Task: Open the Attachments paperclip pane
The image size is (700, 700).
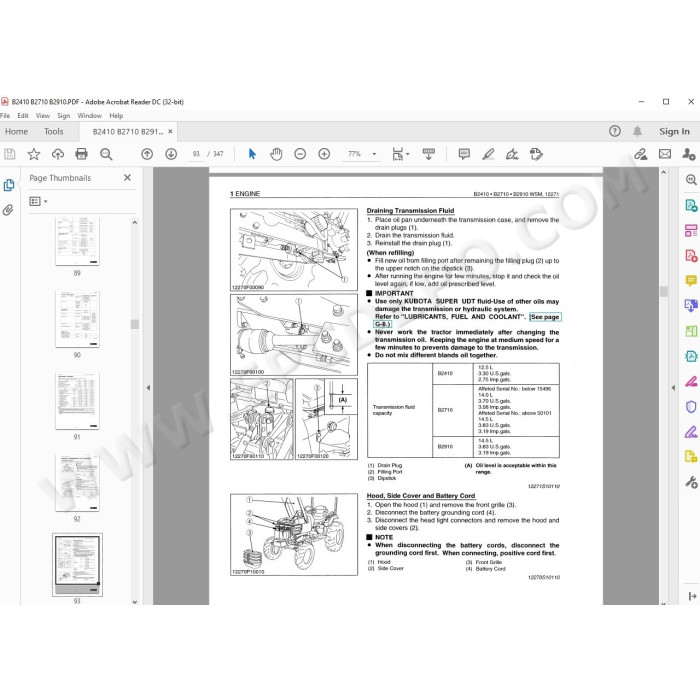Action: tap(8, 210)
